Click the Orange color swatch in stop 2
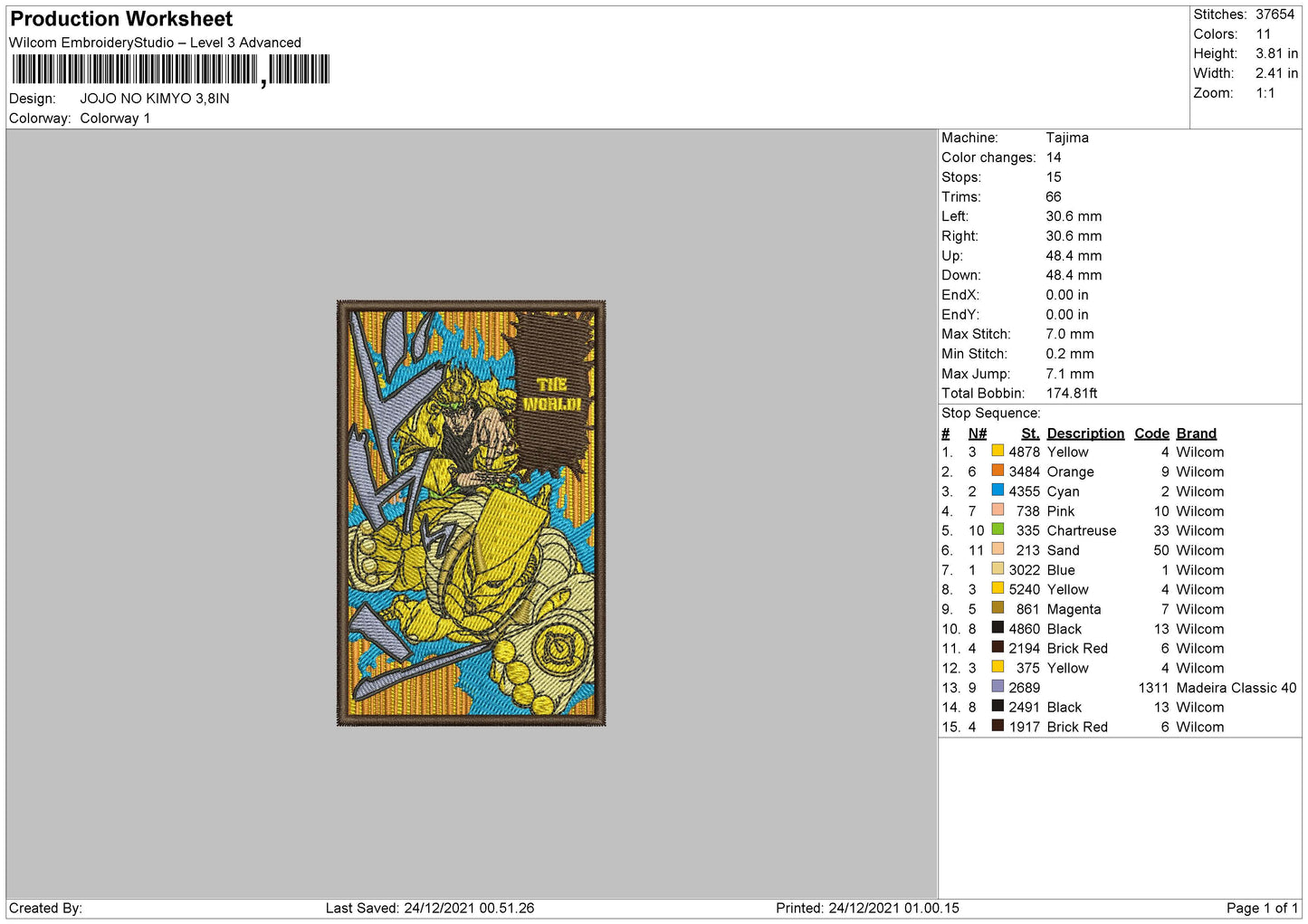The width and height of the screenshot is (1308, 924). pos(998,471)
